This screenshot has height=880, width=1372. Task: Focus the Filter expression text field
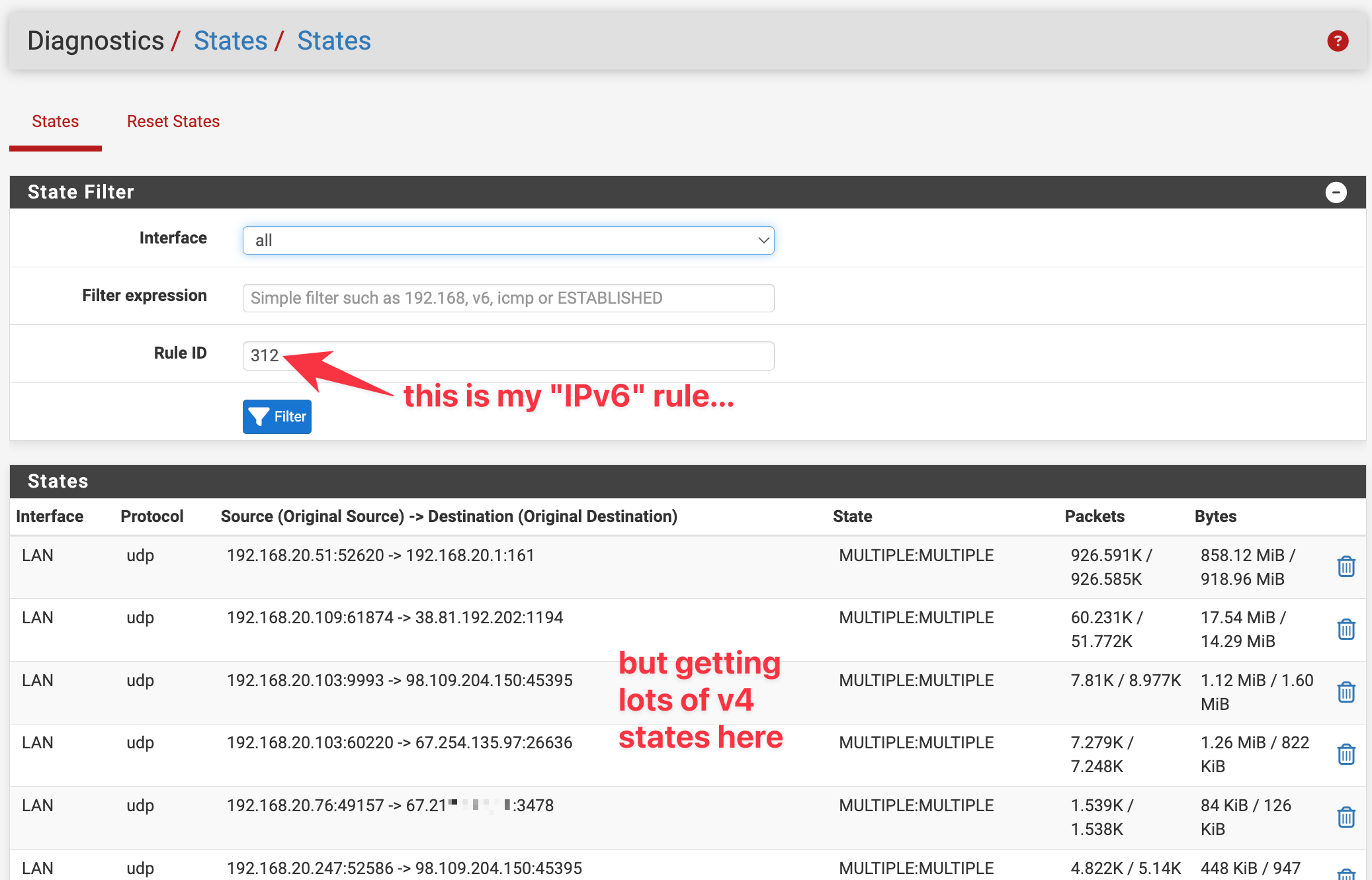pyautogui.click(x=508, y=298)
